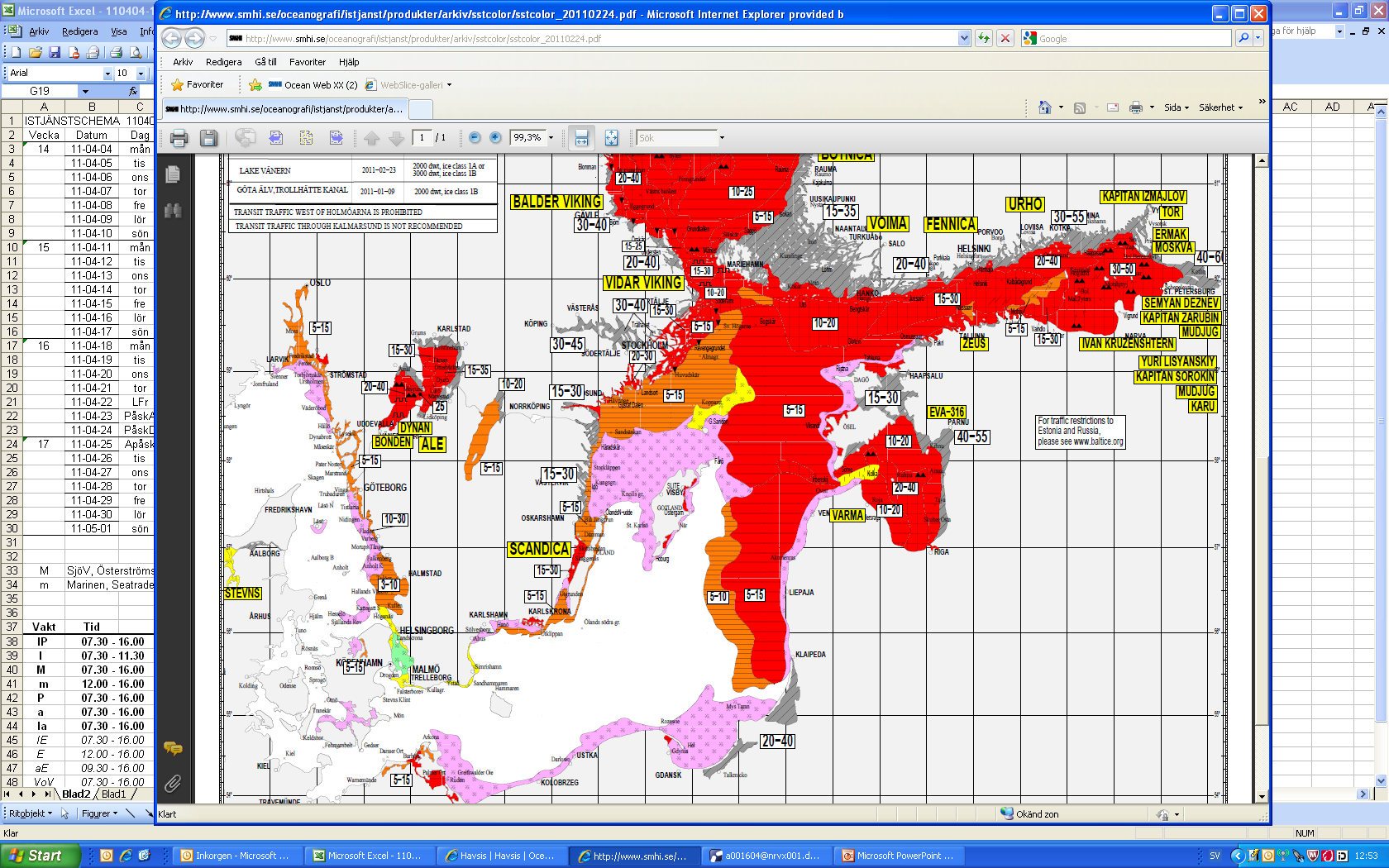Click the PDF next page down arrow

click(x=397, y=138)
